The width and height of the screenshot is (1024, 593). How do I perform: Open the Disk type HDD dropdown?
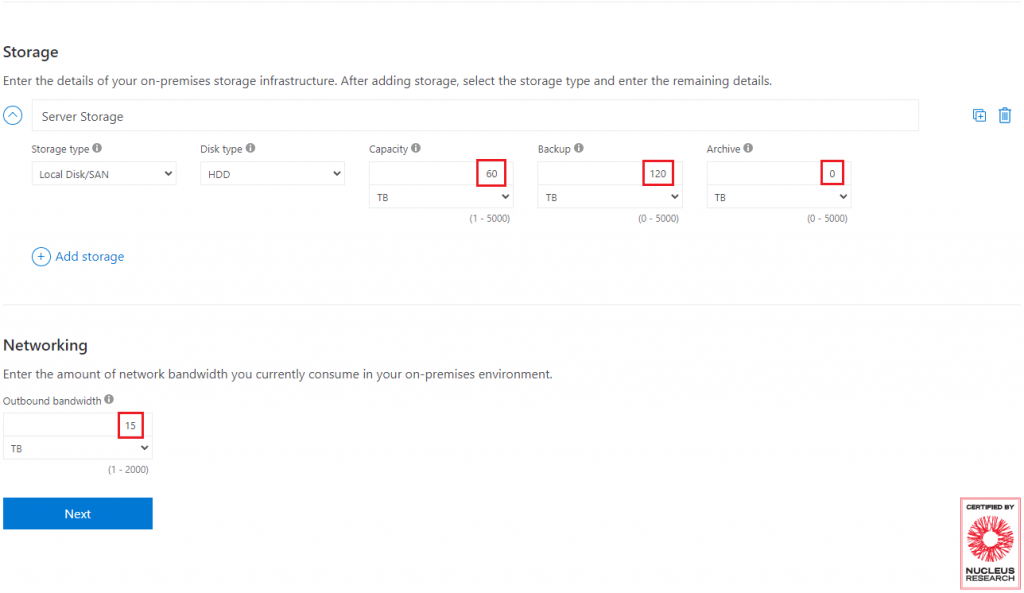[272, 174]
